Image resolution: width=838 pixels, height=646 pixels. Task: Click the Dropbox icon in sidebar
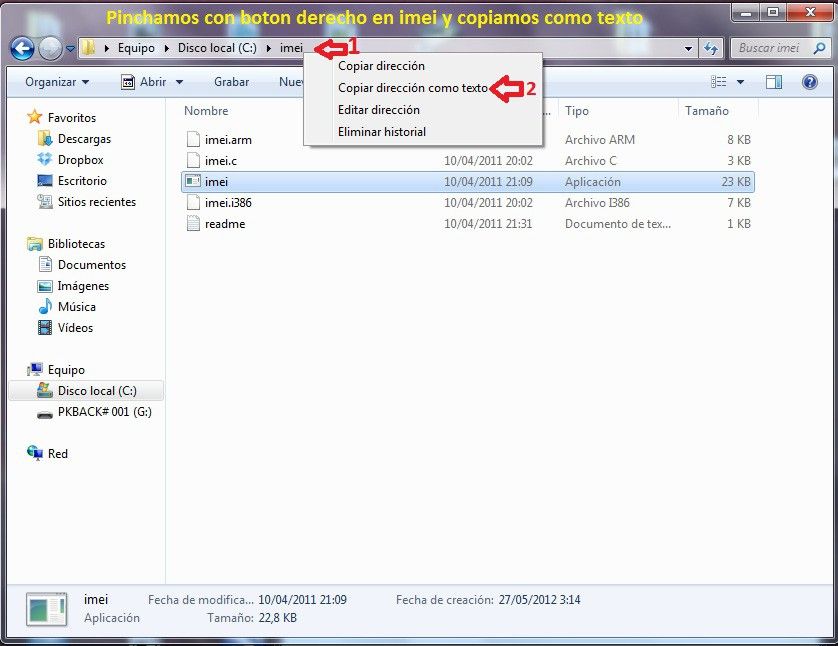pyautogui.click(x=45, y=159)
